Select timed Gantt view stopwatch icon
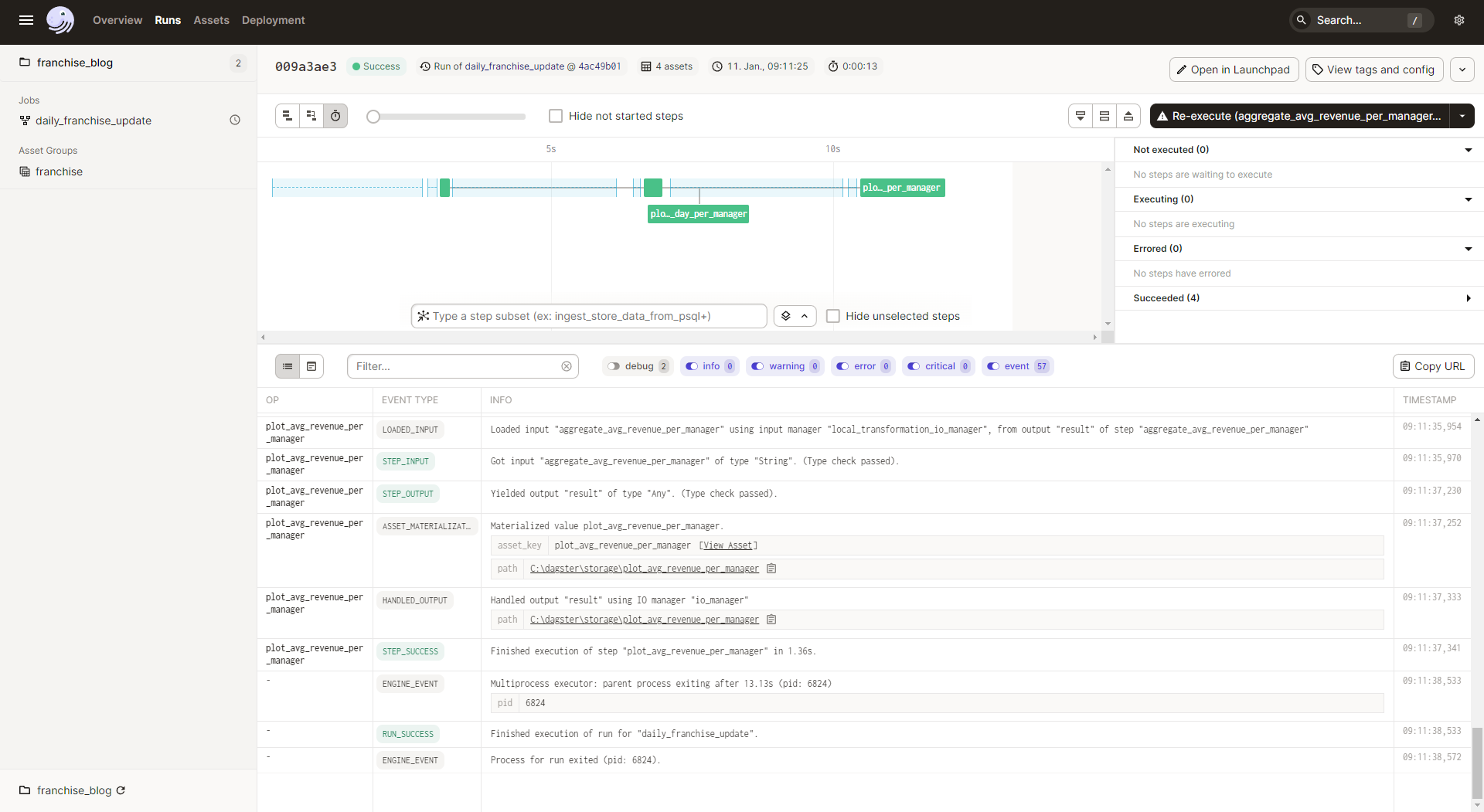 click(335, 116)
